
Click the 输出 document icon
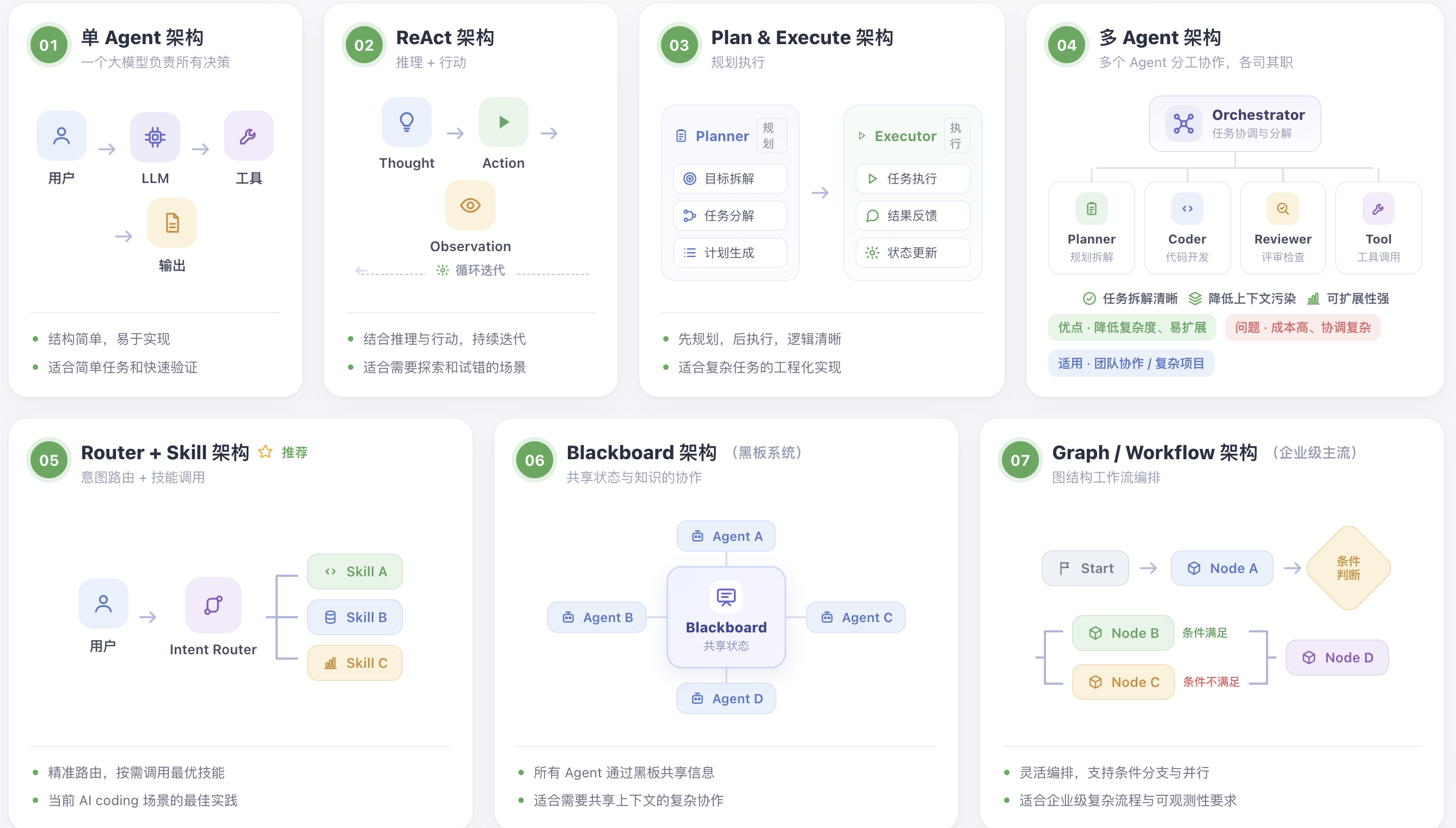172,223
